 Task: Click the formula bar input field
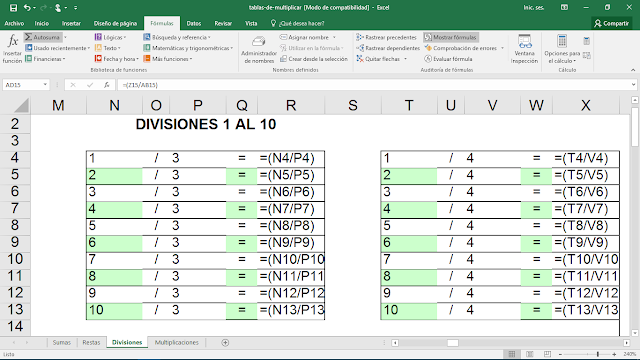(376, 85)
